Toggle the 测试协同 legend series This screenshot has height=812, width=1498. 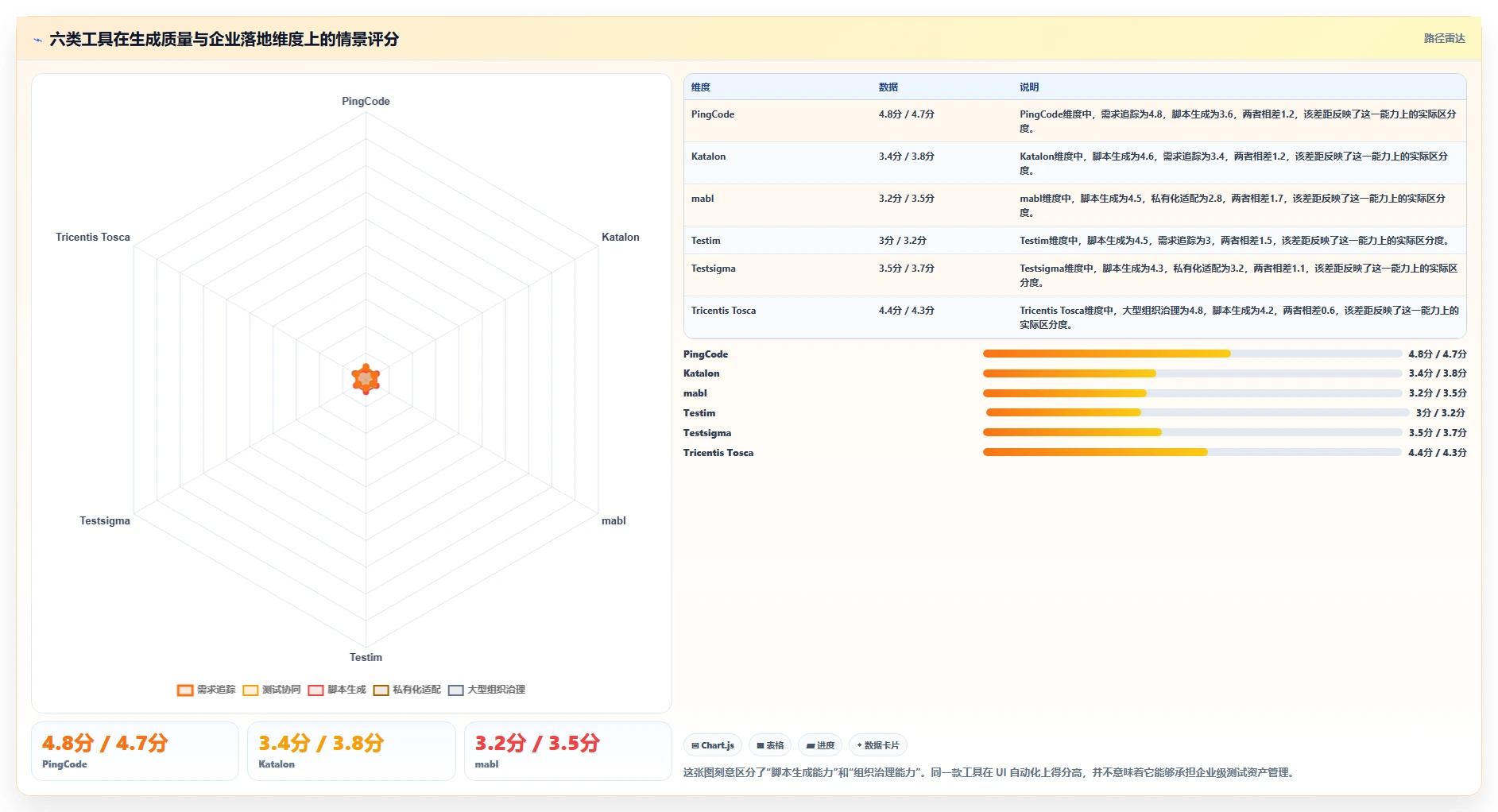click(x=272, y=690)
